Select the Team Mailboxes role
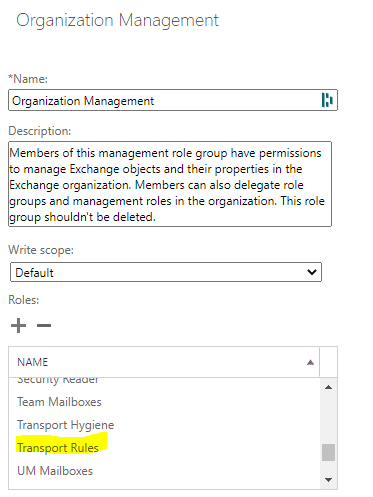This screenshot has width=373, height=497. 59,402
